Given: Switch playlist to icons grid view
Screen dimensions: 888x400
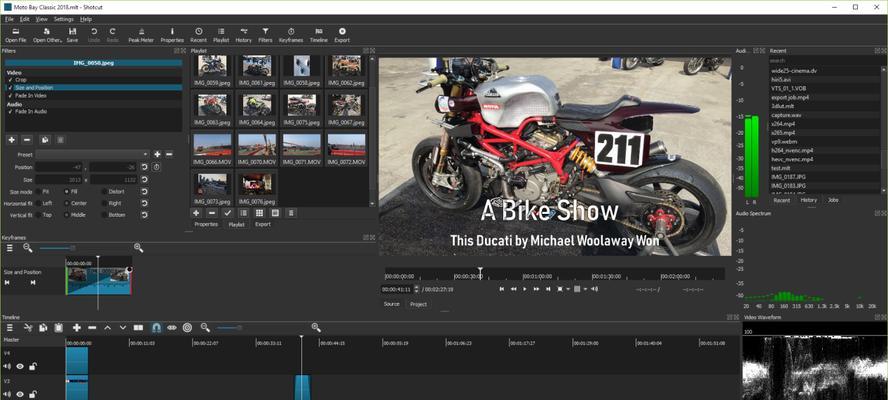Looking at the screenshot, I should point(259,213).
